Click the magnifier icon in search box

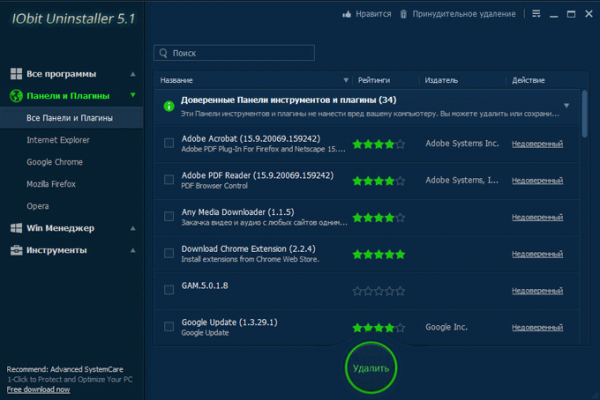[163, 53]
